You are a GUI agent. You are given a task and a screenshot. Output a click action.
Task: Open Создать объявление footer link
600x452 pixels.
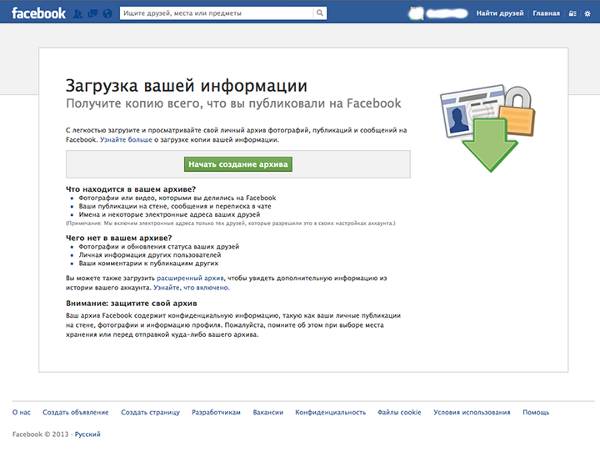tap(75, 412)
